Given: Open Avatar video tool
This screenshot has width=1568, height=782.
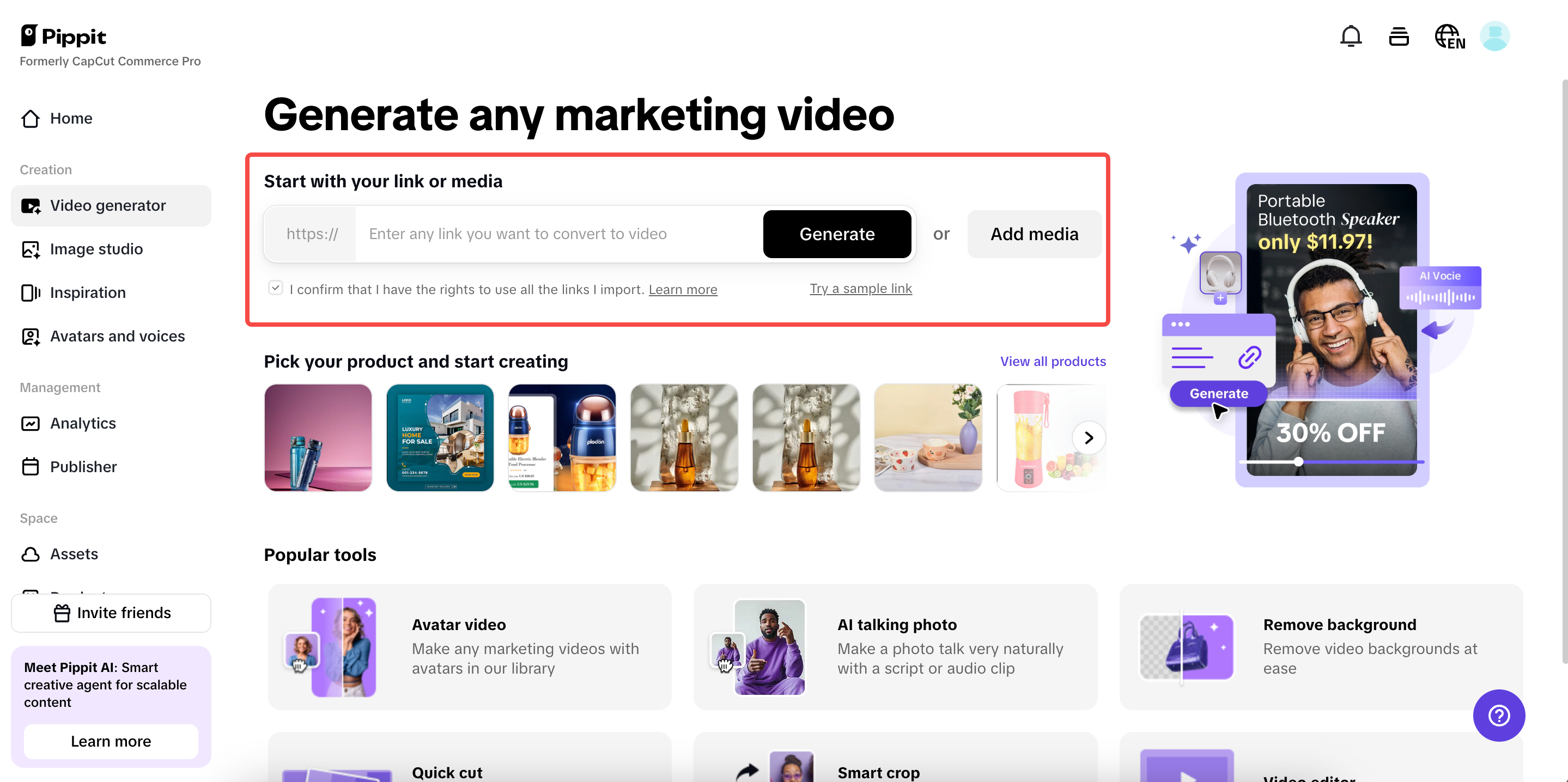Looking at the screenshot, I should [x=469, y=647].
